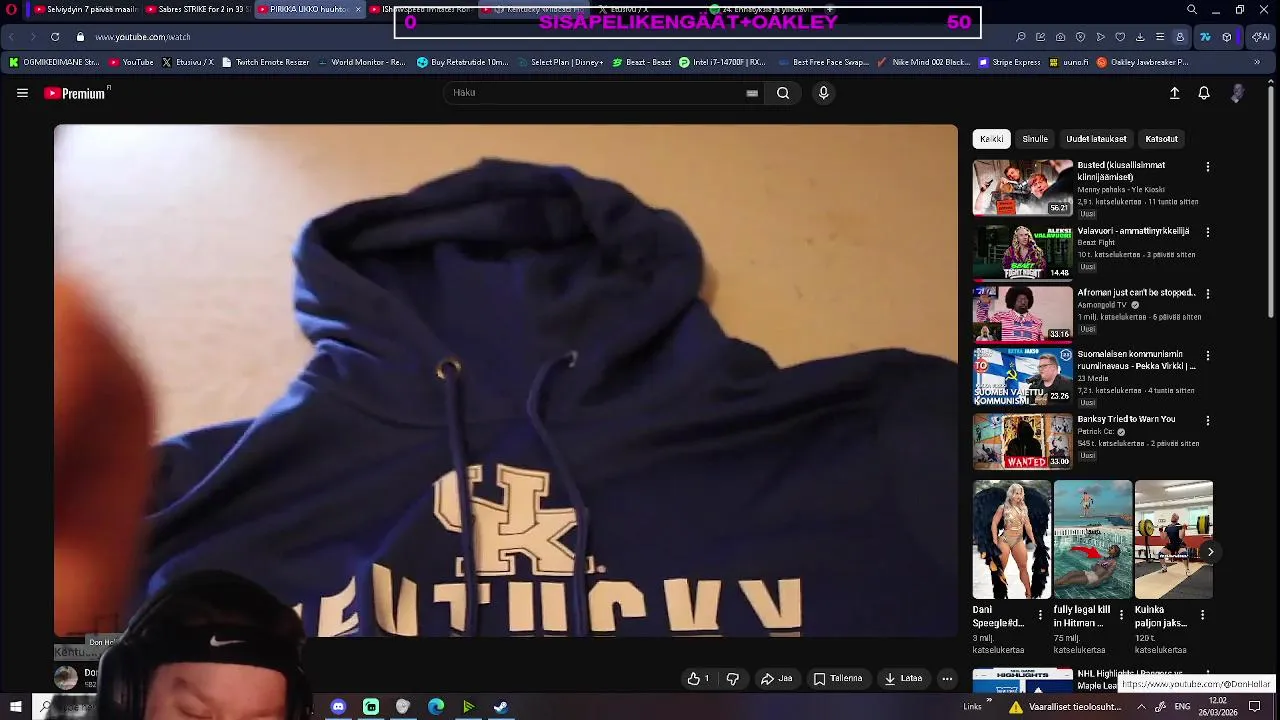Screen dimensions: 1280x720
Task: Open the Busted video thumbnail
Action: pyautogui.click(x=1022, y=188)
